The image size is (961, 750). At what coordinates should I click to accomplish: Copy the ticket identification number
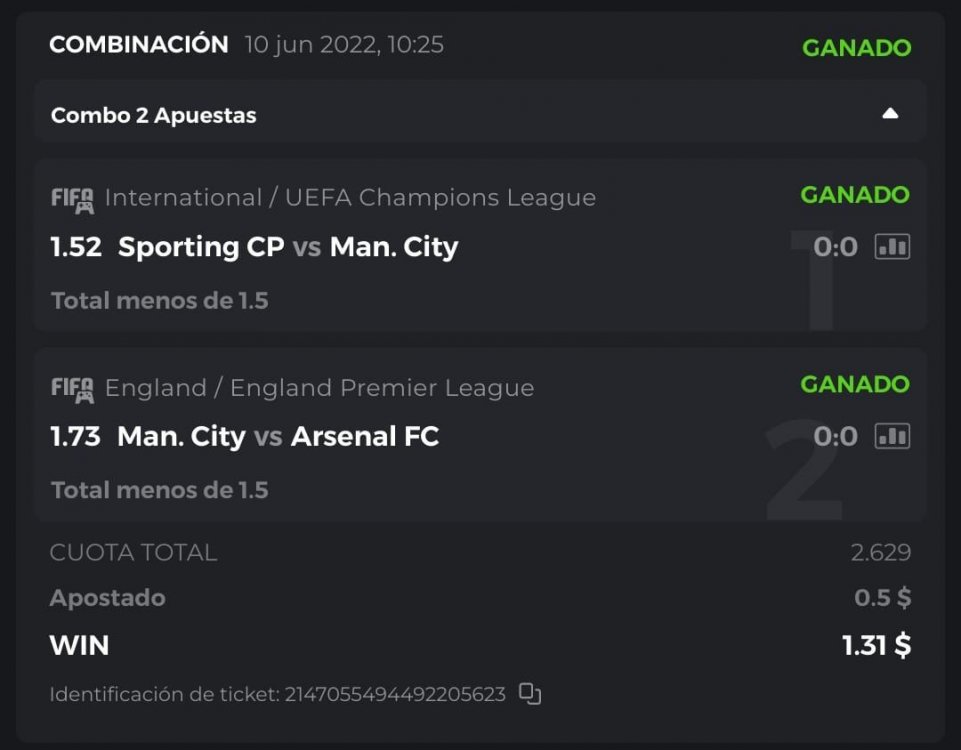coord(530,694)
